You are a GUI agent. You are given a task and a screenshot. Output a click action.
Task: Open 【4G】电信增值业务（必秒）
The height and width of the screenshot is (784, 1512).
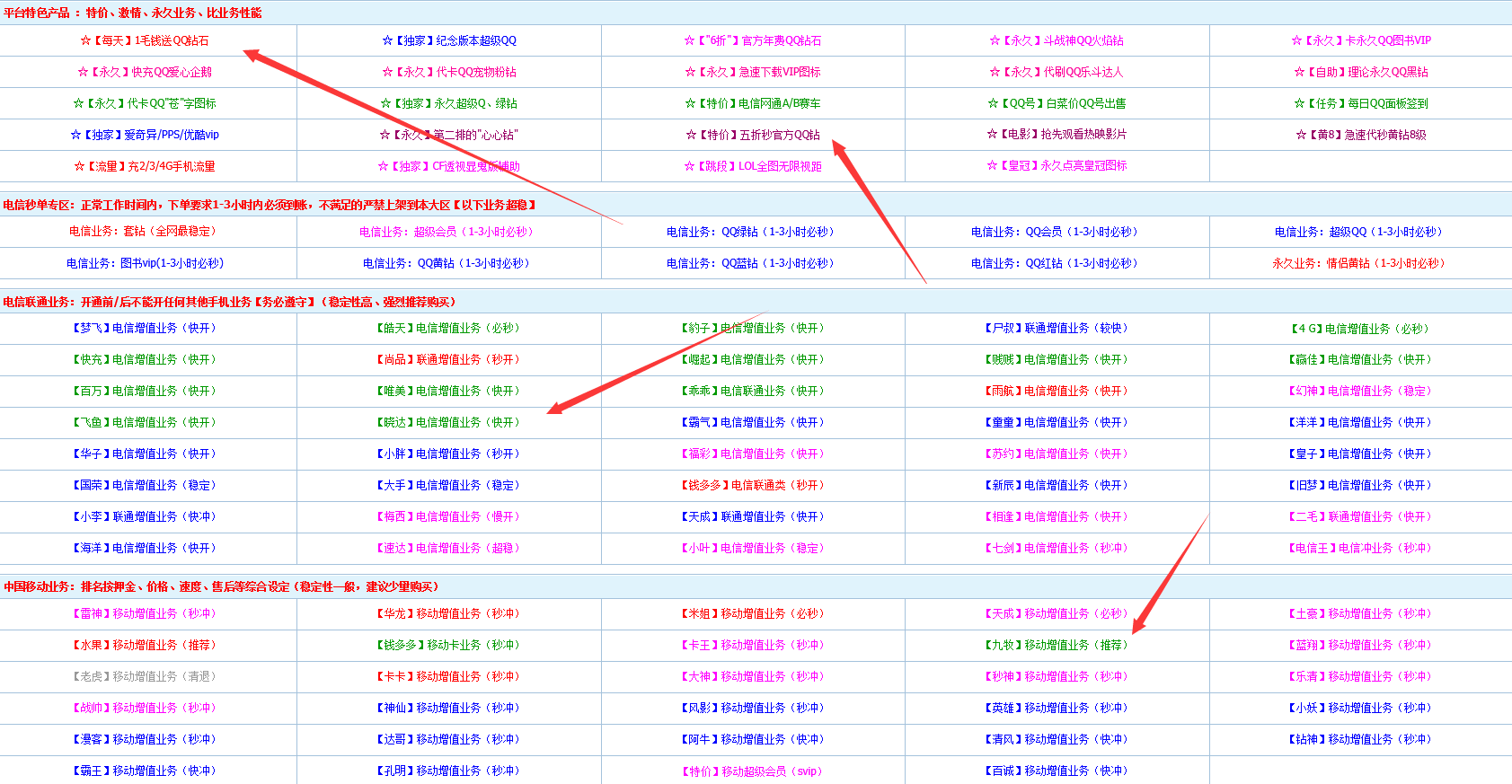(x=1360, y=329)
